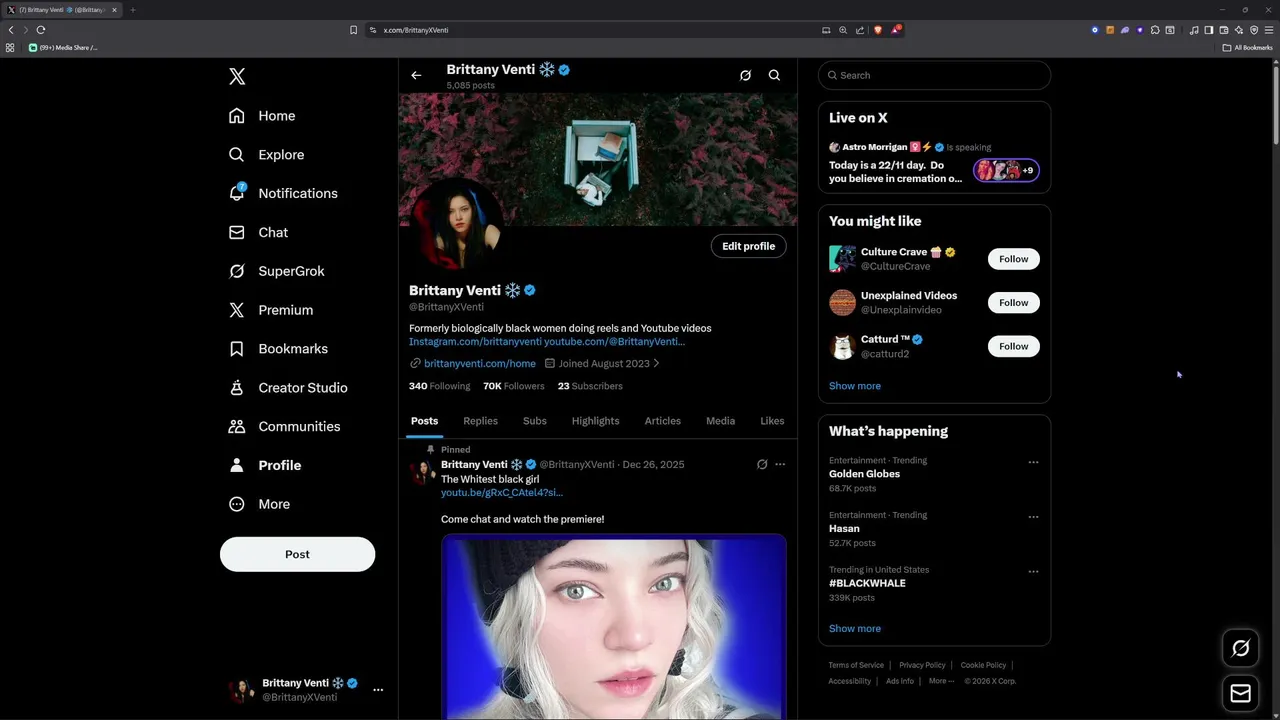This screenshot has height=720, width=1280.
Task: Open Home from the sidebar
Action: click(262, 116)
